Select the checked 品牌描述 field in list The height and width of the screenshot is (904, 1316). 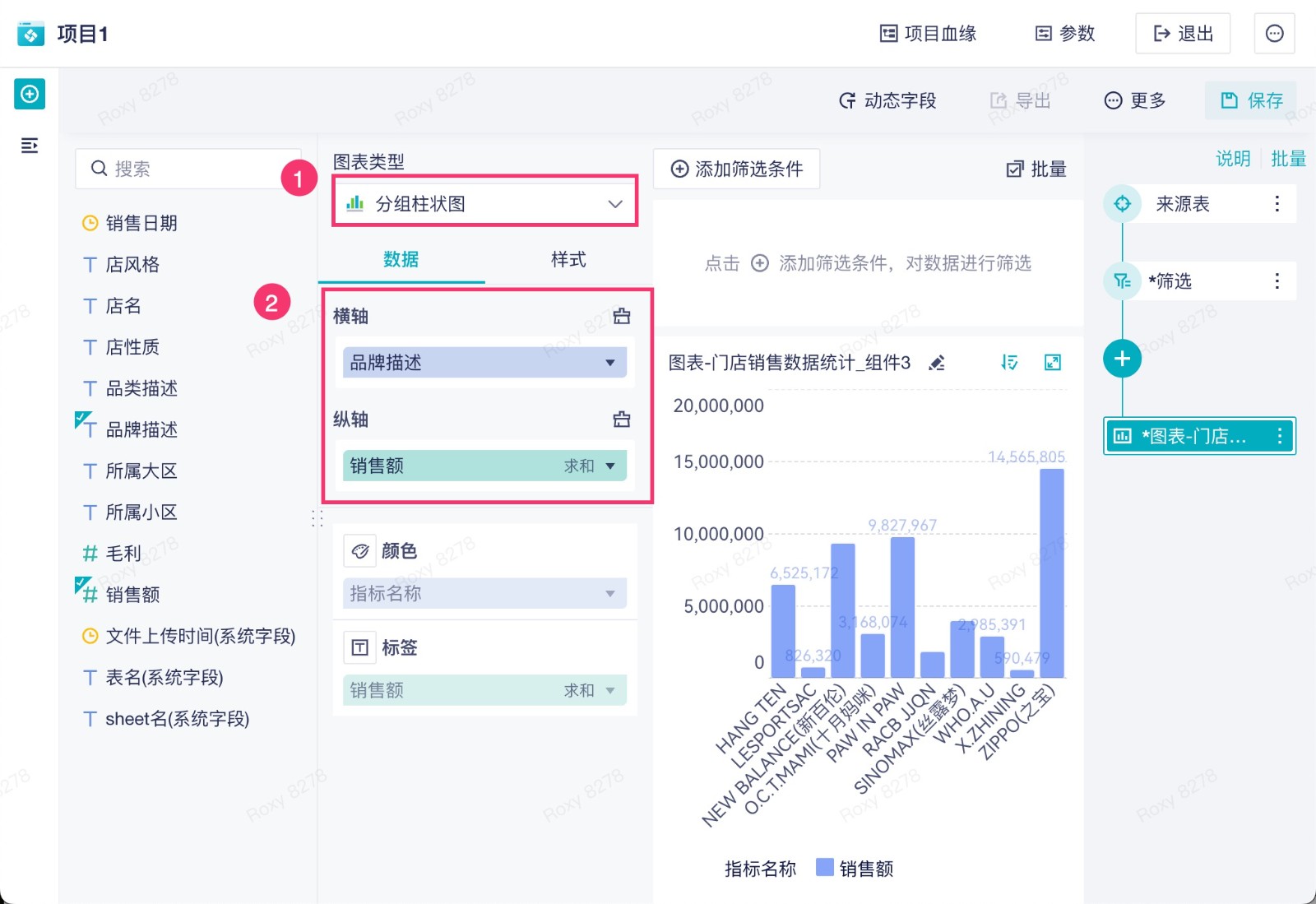131,429
